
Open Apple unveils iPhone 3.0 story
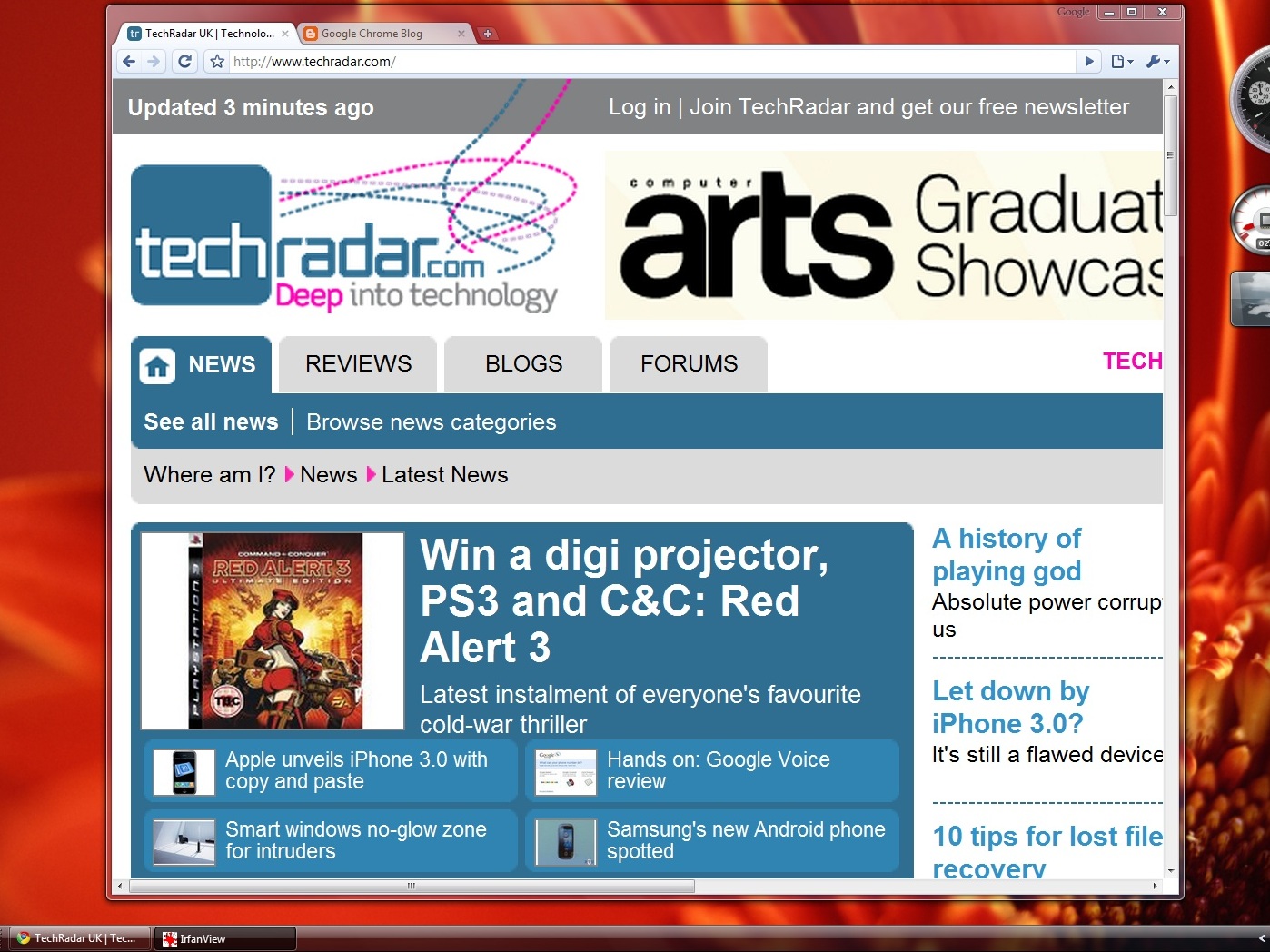(x=357, y=770)
